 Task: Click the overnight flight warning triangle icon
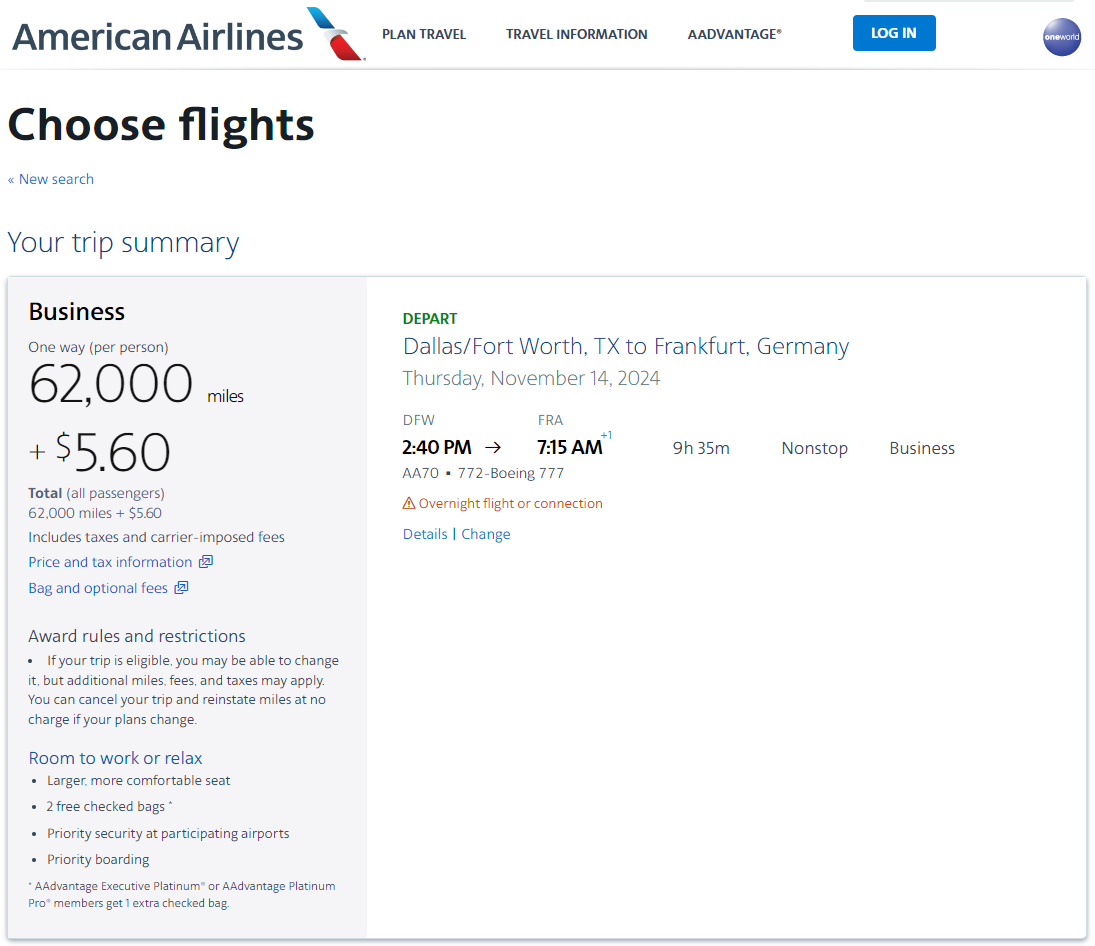409,503
